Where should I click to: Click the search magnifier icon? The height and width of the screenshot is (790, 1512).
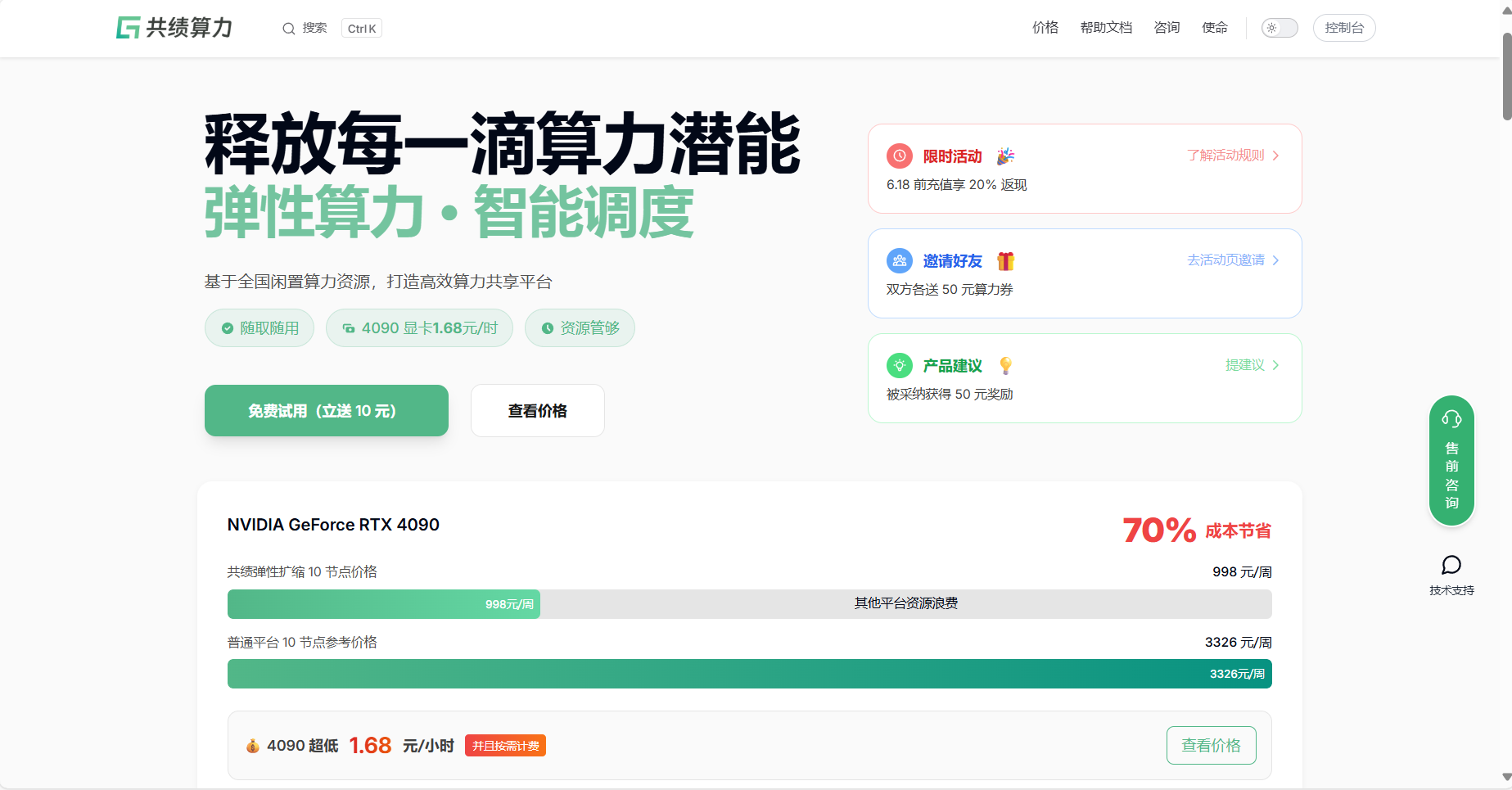coord(288,29)
